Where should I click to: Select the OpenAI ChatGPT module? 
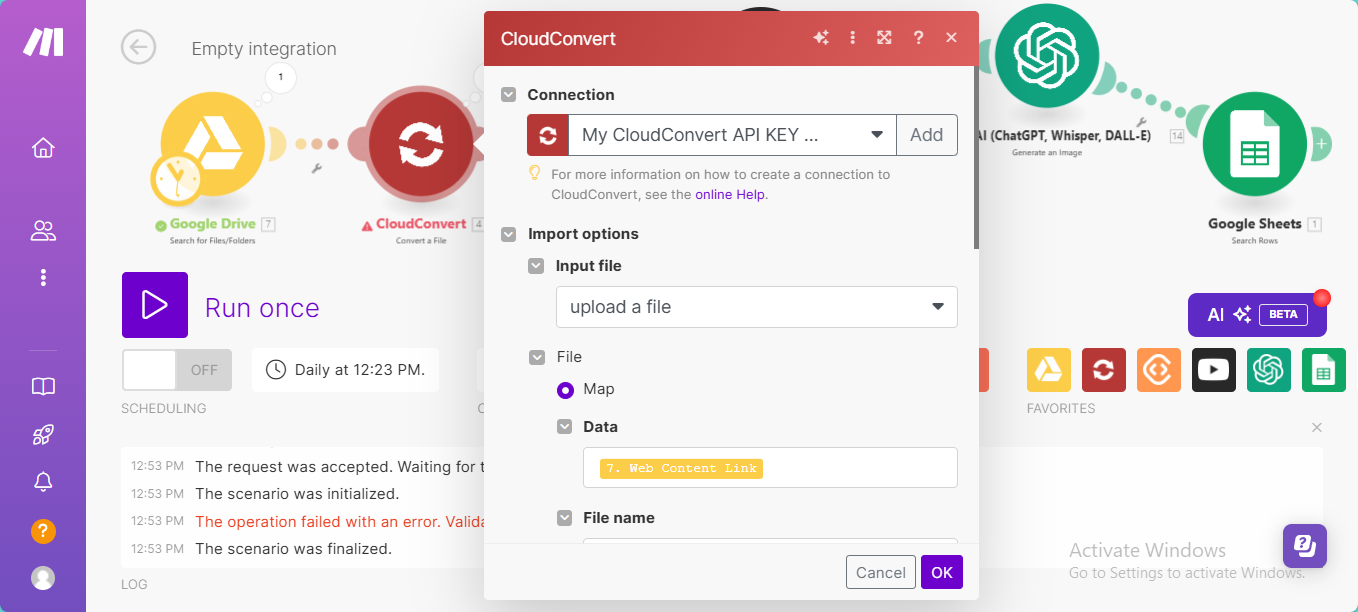click(1046, 54)
